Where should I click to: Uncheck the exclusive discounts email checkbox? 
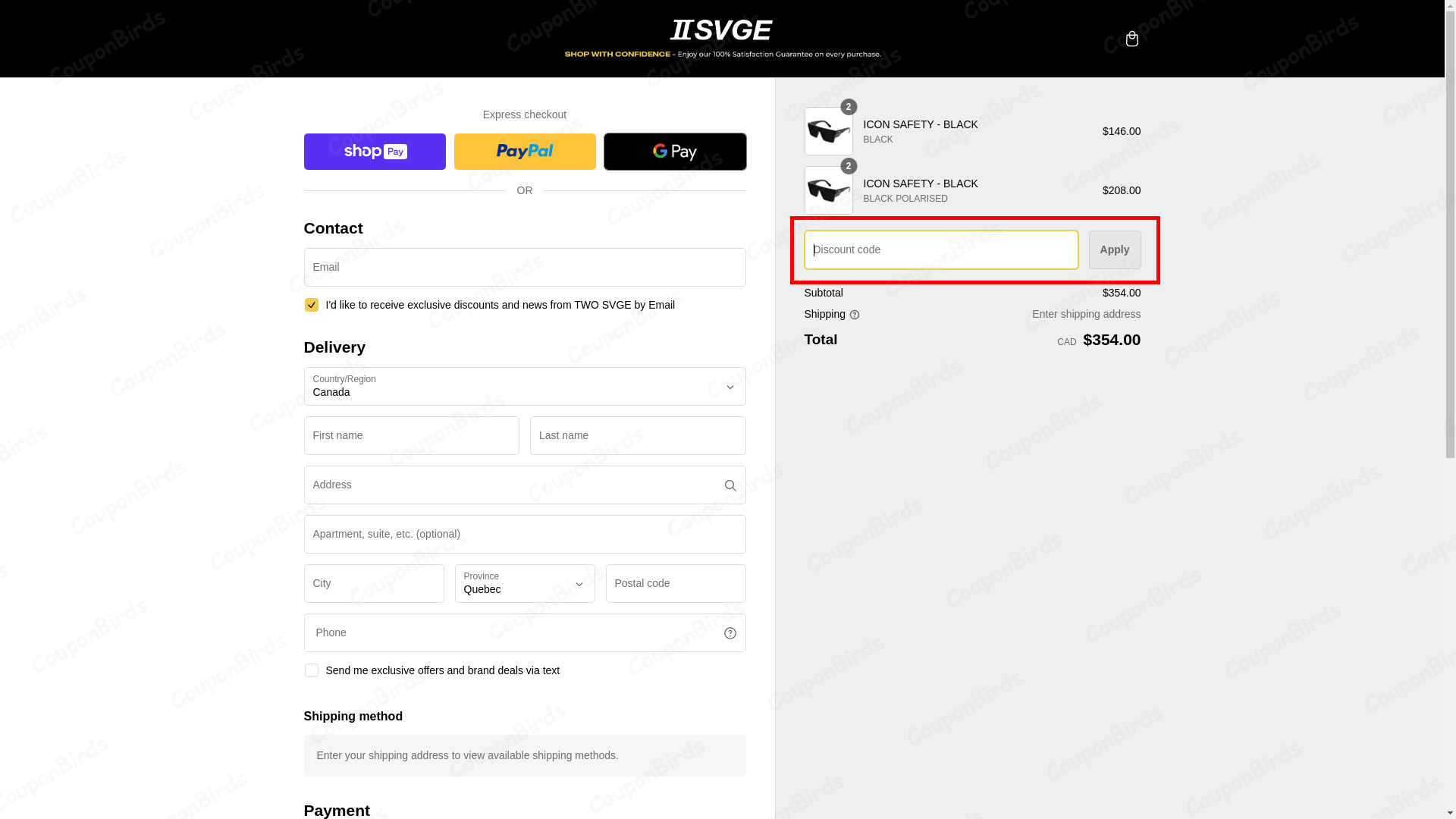pos(311,305)
